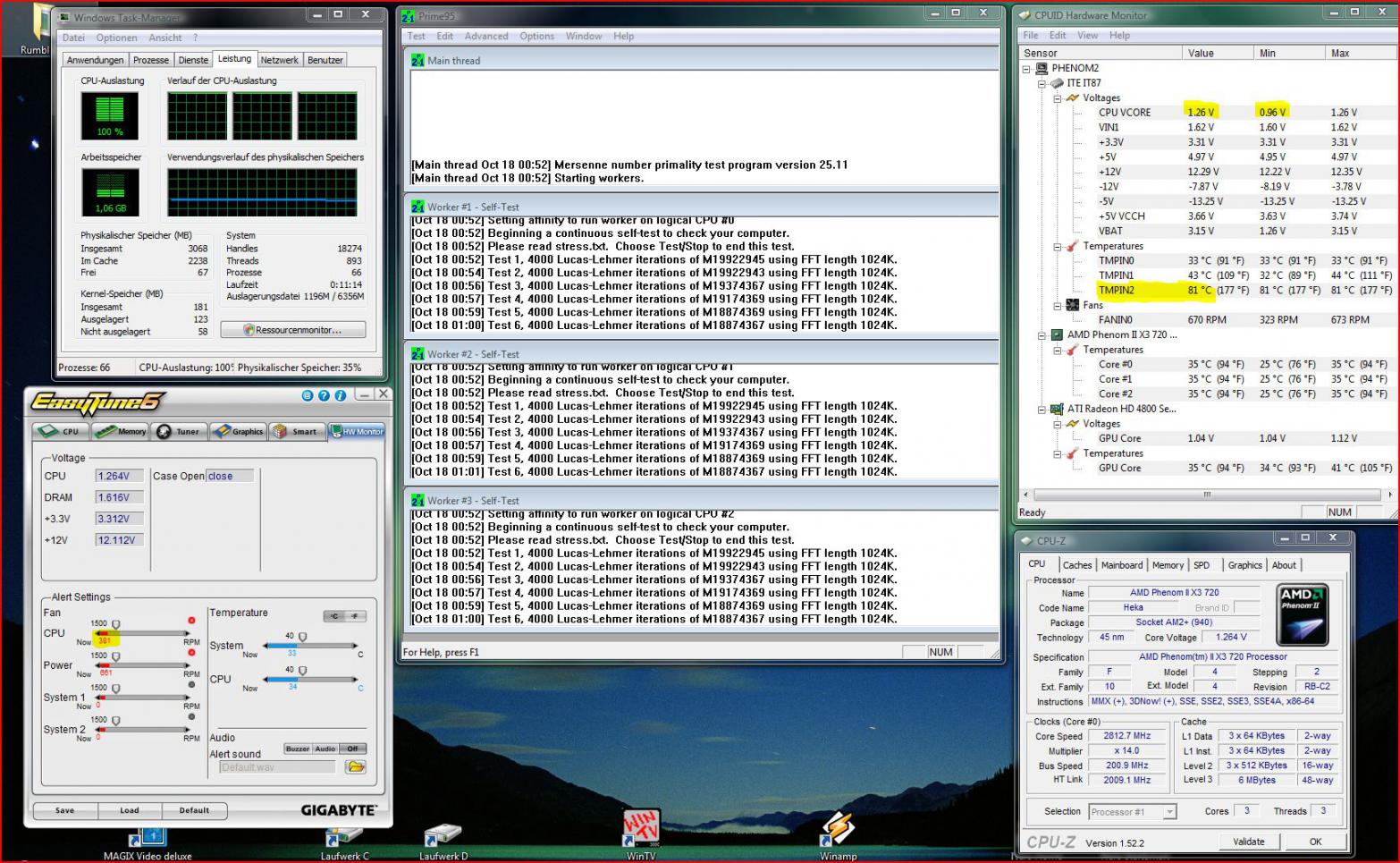Set alert sound mode to Buzzer

point(298,749)
